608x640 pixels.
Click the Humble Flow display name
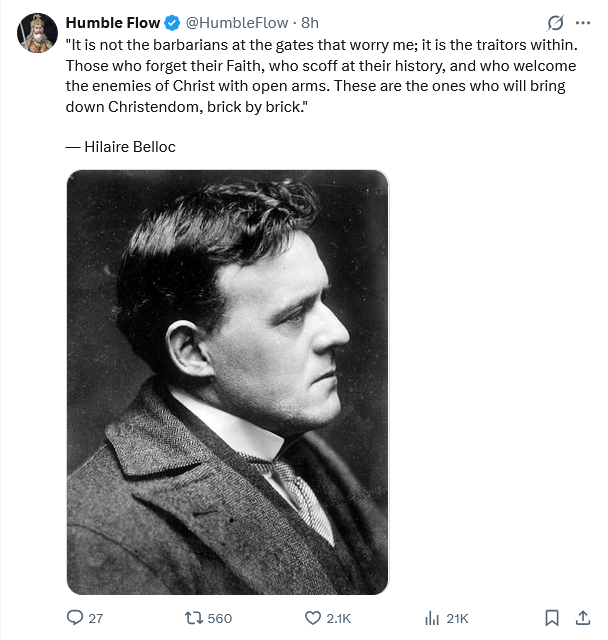pyautogui.click(x=113, y=23)
